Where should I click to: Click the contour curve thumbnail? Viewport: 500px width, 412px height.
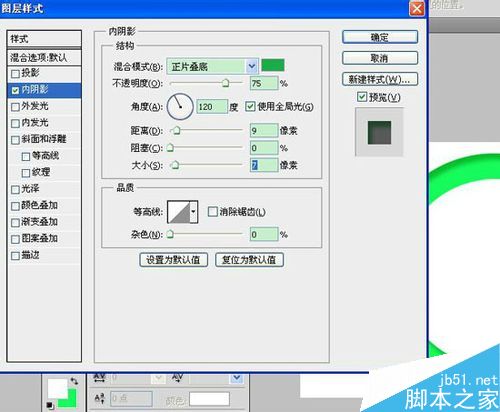[x=179, y=212]
